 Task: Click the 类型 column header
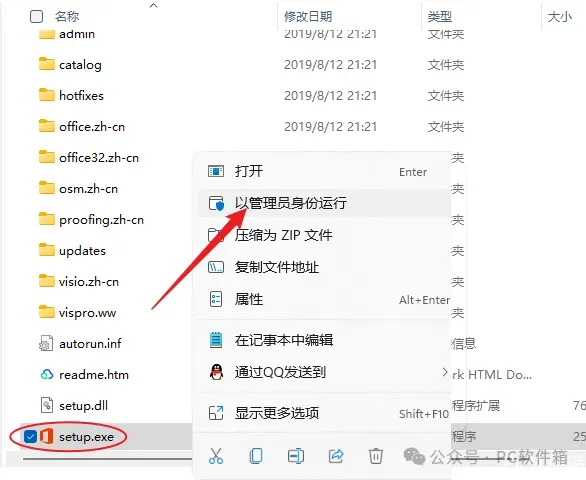[x=440, y=16]
